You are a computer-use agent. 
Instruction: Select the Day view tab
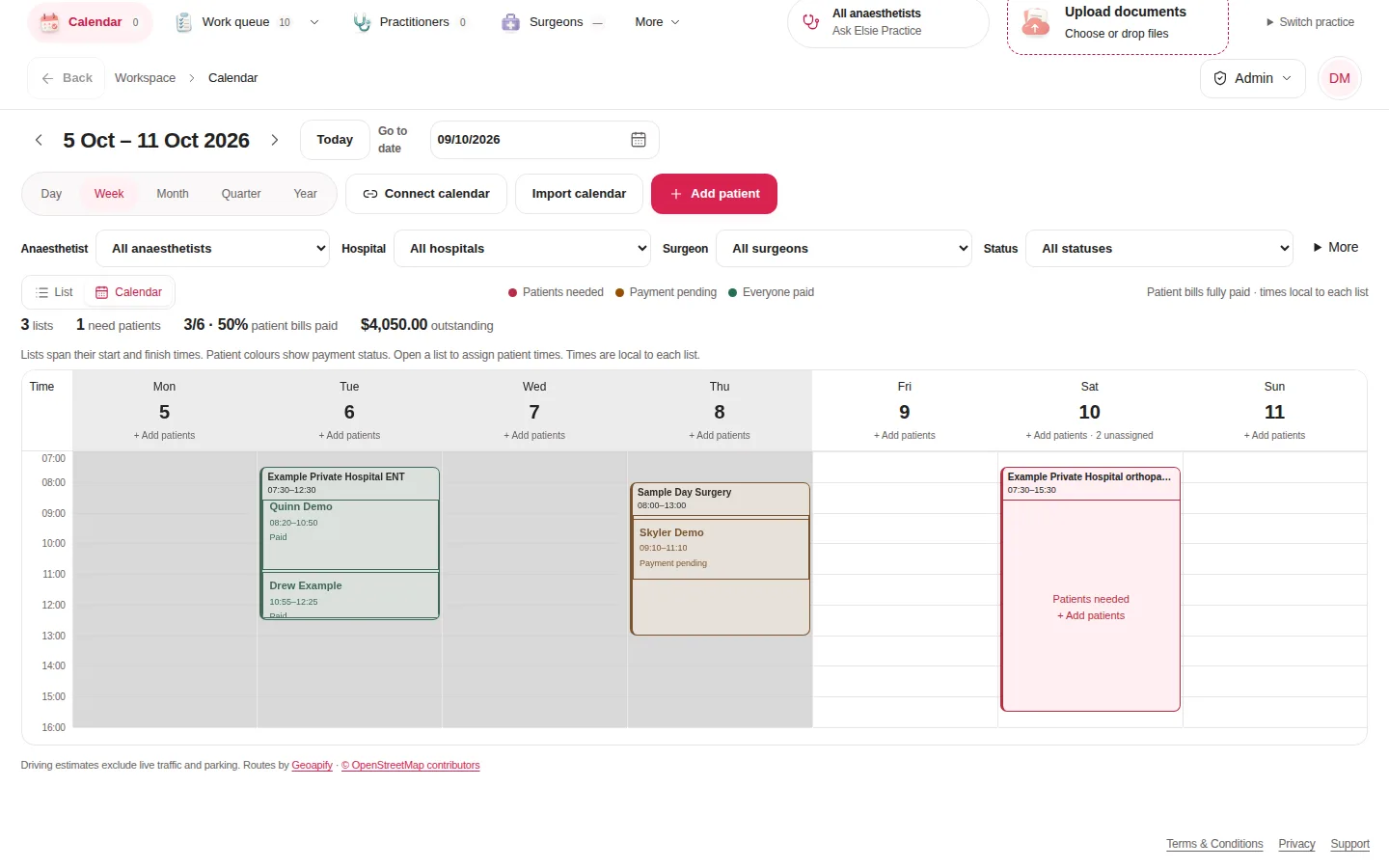click(51, 194)
